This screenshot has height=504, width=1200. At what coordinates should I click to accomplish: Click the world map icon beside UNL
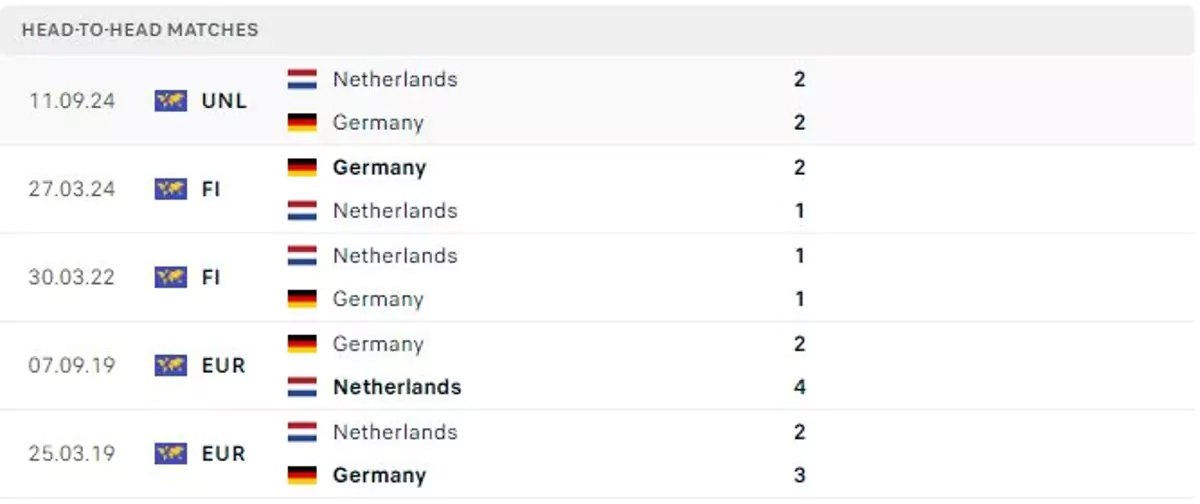click(x=170, y=101)
